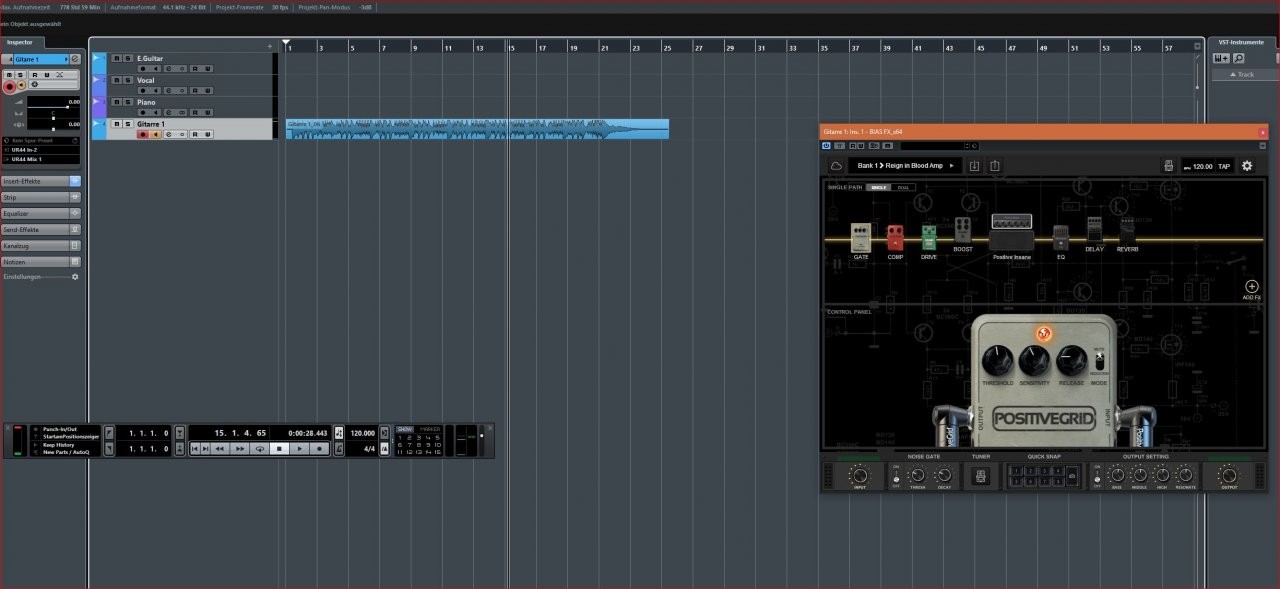Open input routing UR44 In-2

(x=42, y=149)
